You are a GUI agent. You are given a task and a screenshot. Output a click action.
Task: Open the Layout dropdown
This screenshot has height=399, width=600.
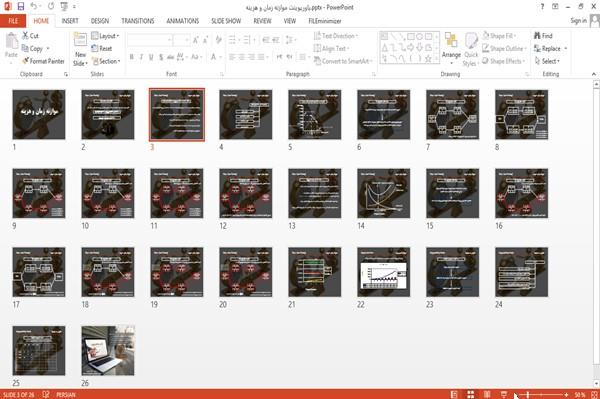[x=105, y=36]
